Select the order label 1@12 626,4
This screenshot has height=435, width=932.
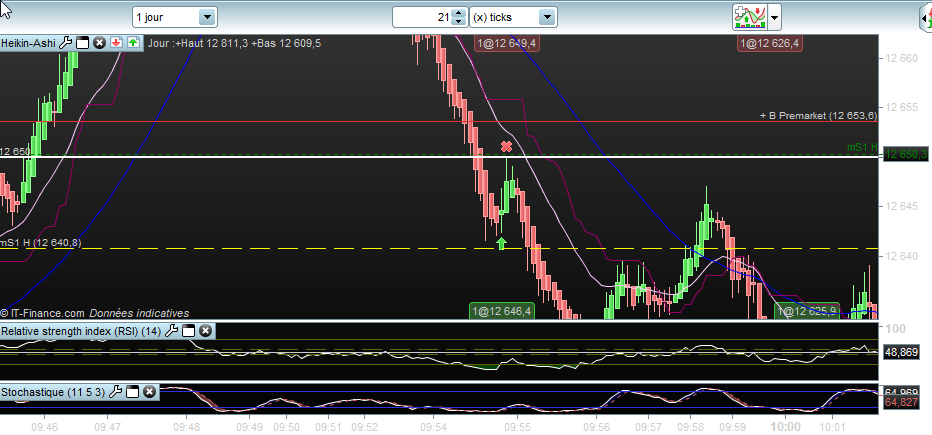(770, 43)
